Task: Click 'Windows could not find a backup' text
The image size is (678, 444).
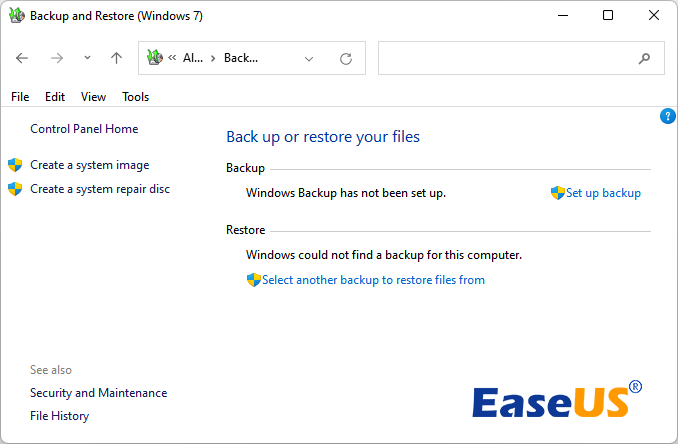Action: pyautogui.click(x=384, y=255)
